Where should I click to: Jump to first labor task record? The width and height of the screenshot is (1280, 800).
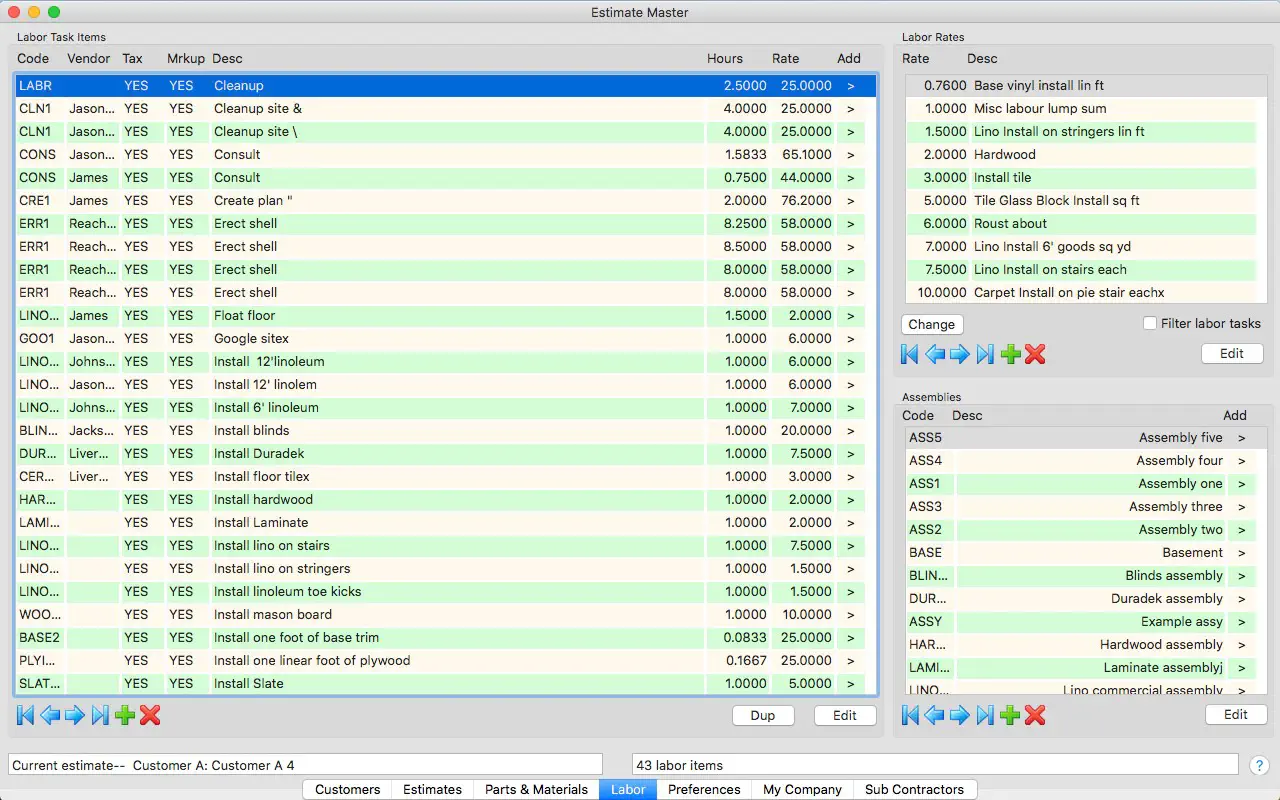26,715
